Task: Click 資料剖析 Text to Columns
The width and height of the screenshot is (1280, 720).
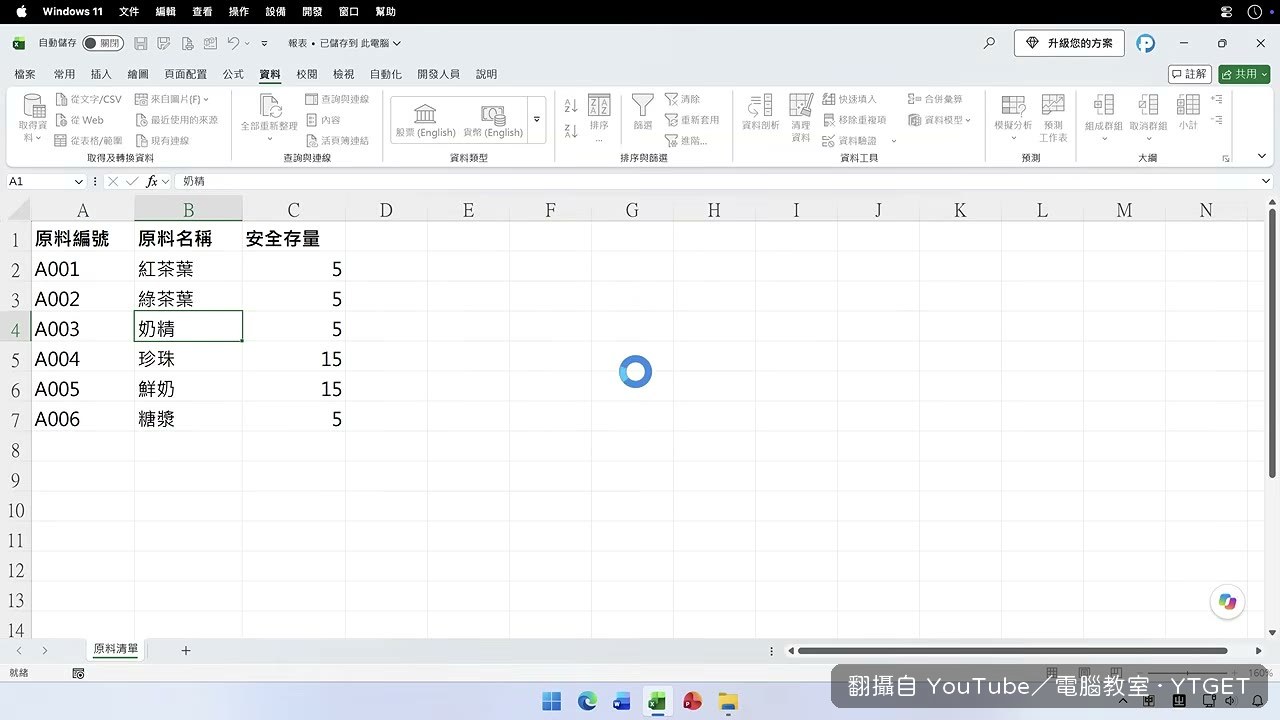Action: pos(761,113)
